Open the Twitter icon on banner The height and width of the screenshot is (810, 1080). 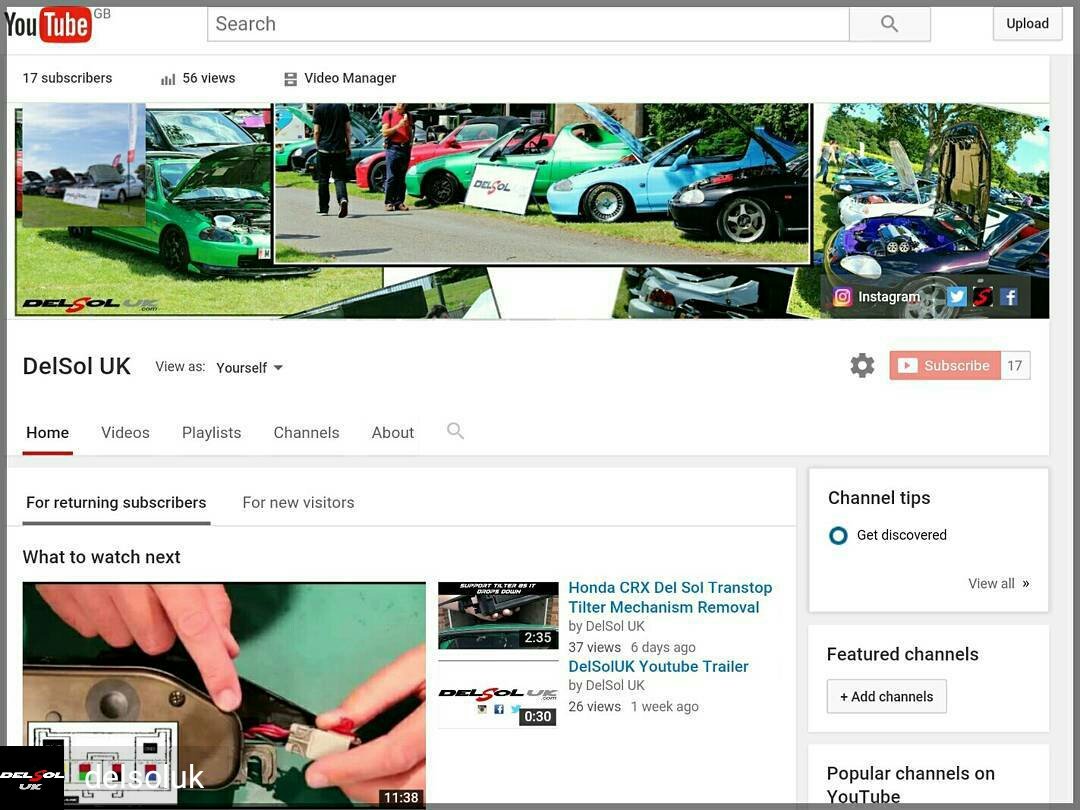(x=957, y=297)
